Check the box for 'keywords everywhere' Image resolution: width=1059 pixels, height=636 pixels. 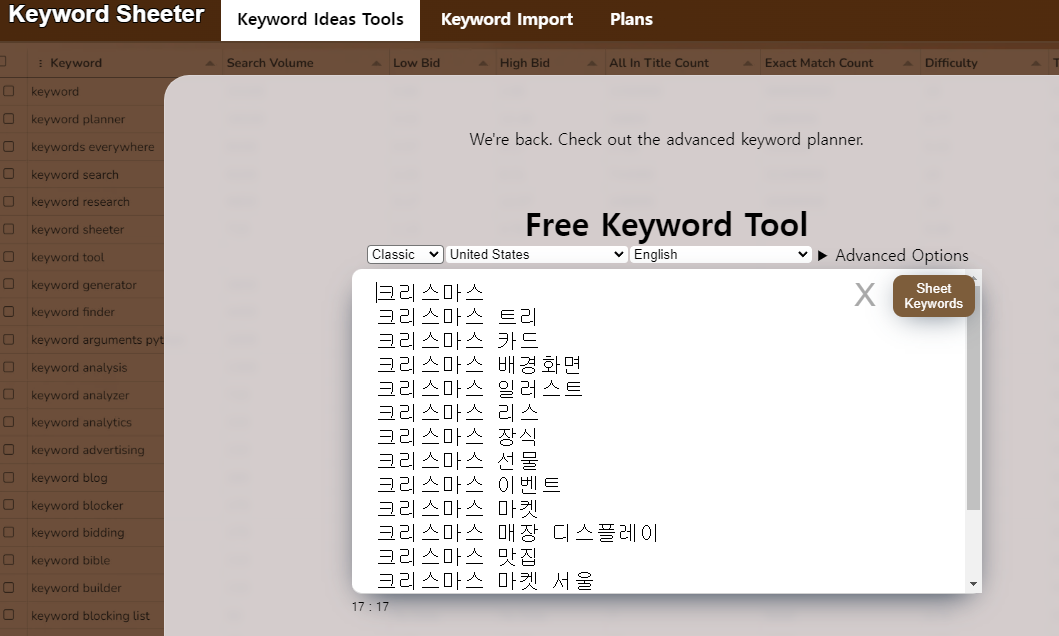[8, 146]
